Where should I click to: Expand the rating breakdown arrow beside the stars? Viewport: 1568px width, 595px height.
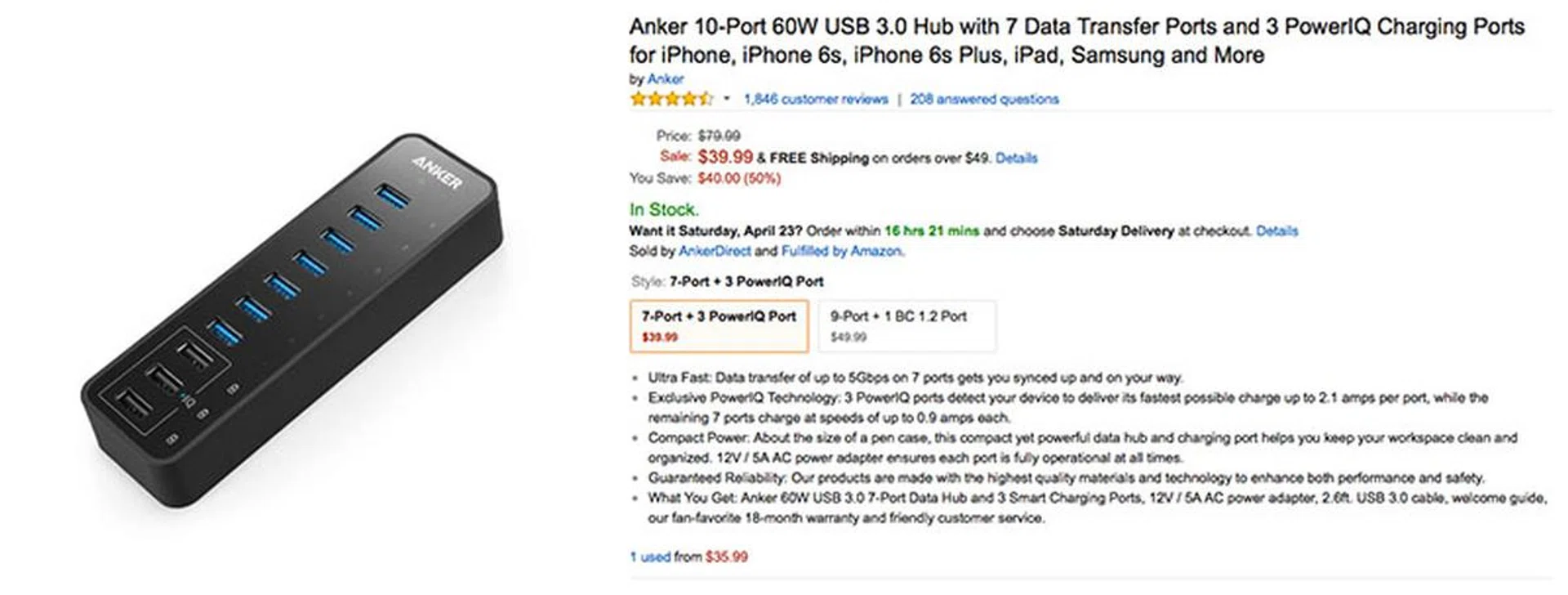click(x=726, y=99)
